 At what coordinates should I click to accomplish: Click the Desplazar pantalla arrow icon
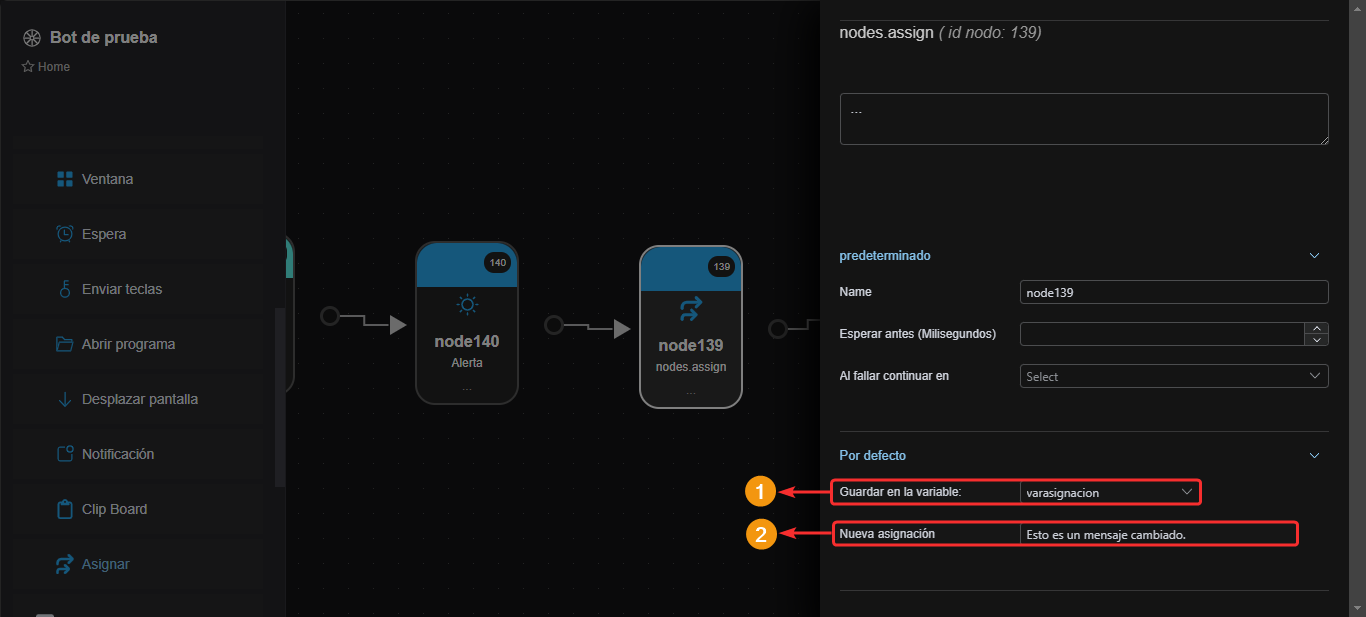coord(65,399)
